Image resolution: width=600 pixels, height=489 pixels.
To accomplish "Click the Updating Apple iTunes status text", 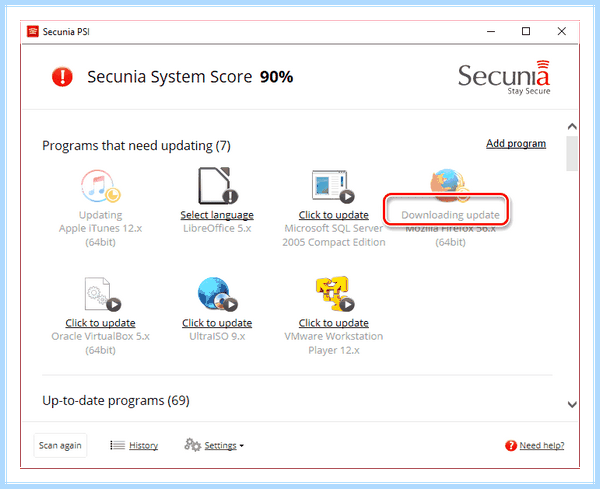I will click(100, 215).
